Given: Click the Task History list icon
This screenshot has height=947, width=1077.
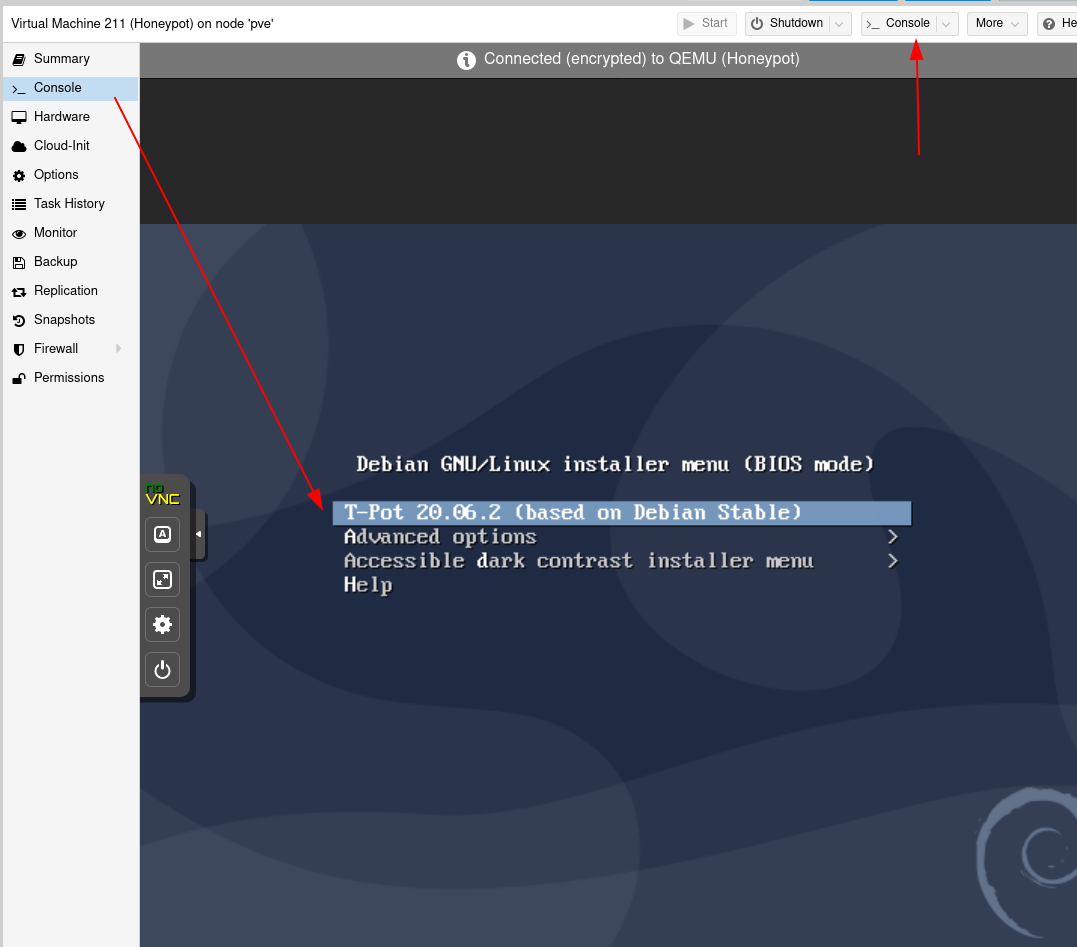Looking at the screenshot, I should 19,205.
